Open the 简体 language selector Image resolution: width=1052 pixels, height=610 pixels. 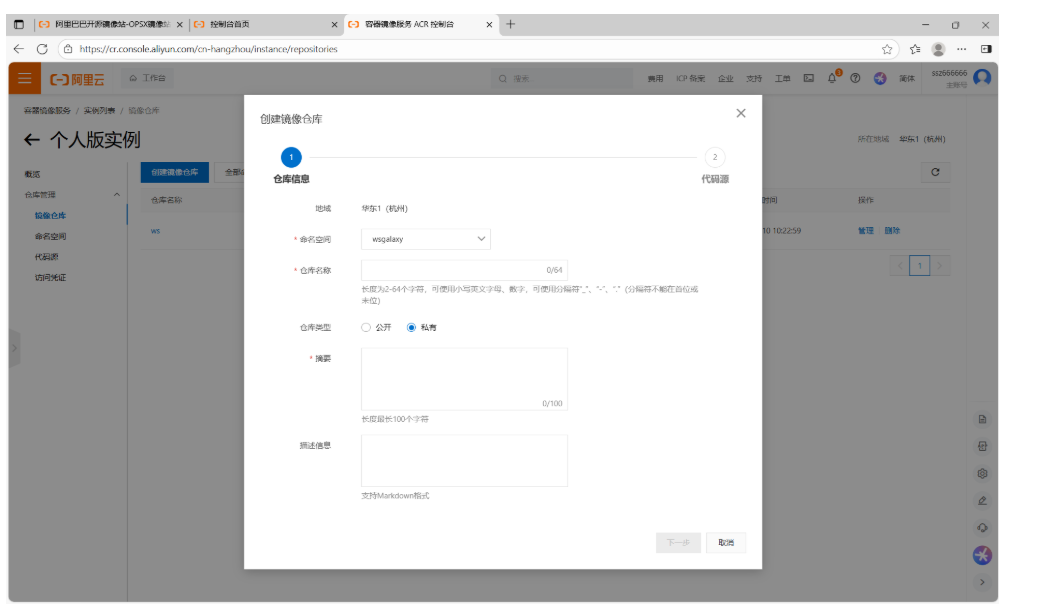[x=907, y=79]
